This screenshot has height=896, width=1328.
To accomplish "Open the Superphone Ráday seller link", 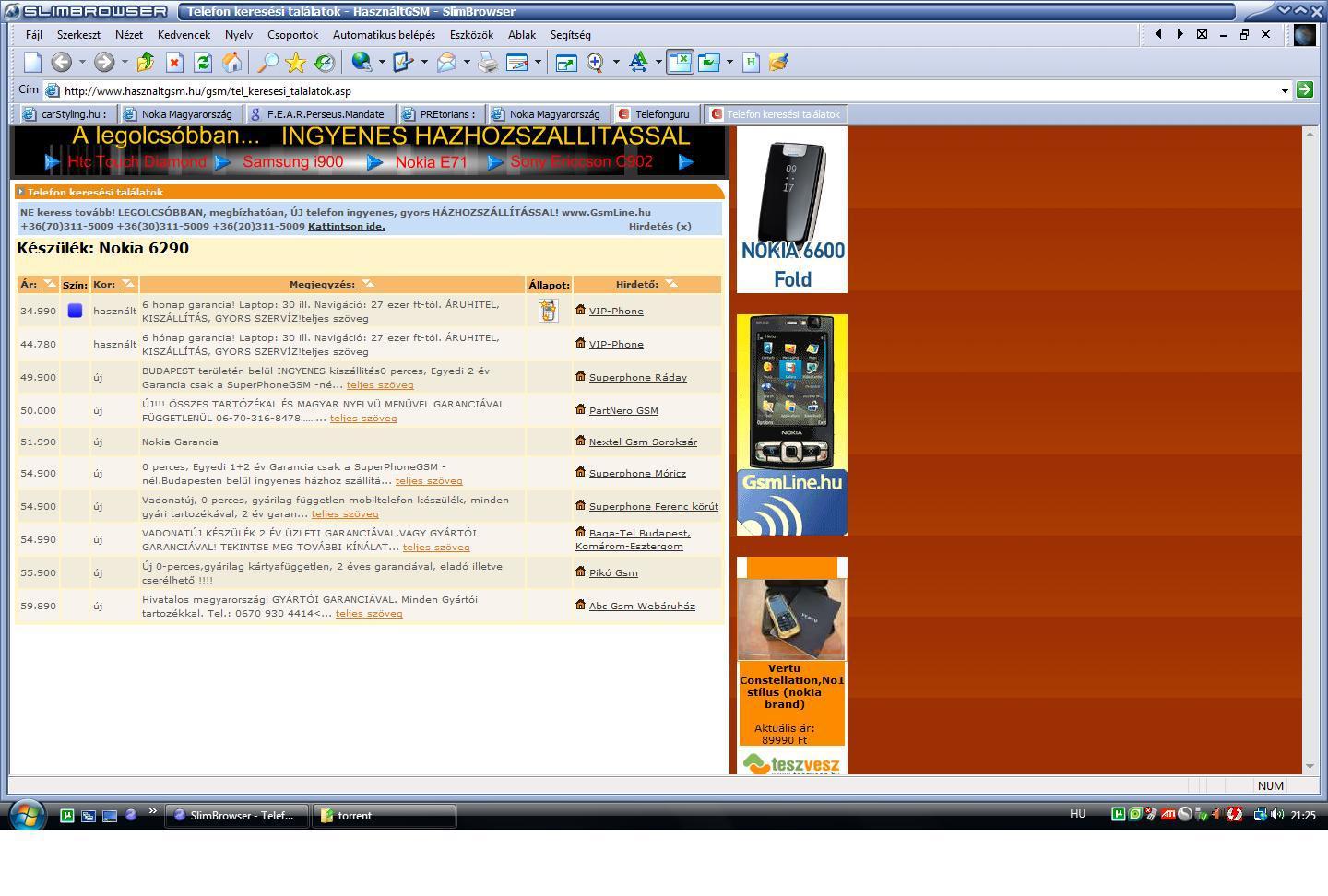I will 638,377.
